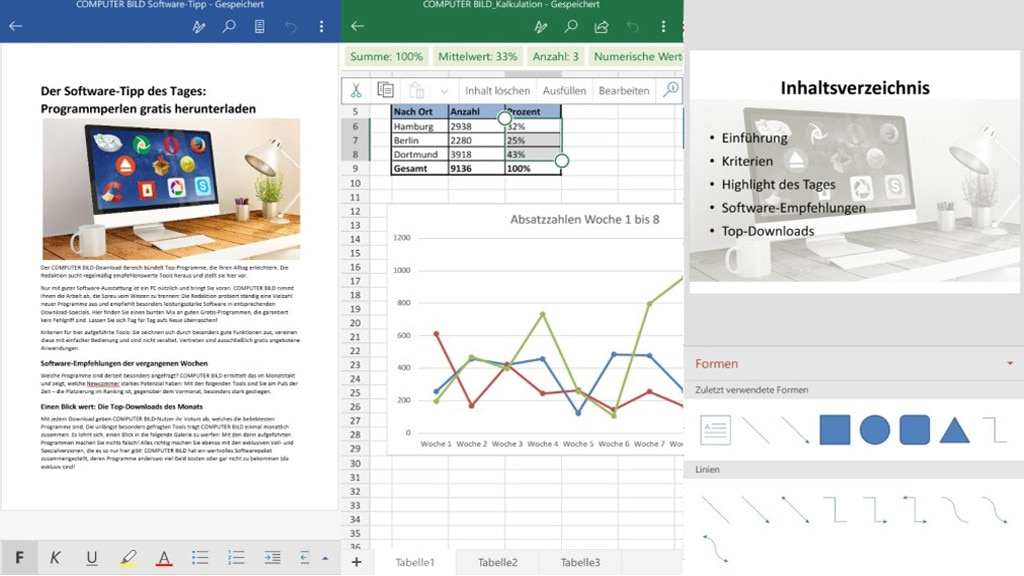Select the Einführung bullet on the slide
The width and height of the screenshot is (1024, 576).
(x=754, y=138)
